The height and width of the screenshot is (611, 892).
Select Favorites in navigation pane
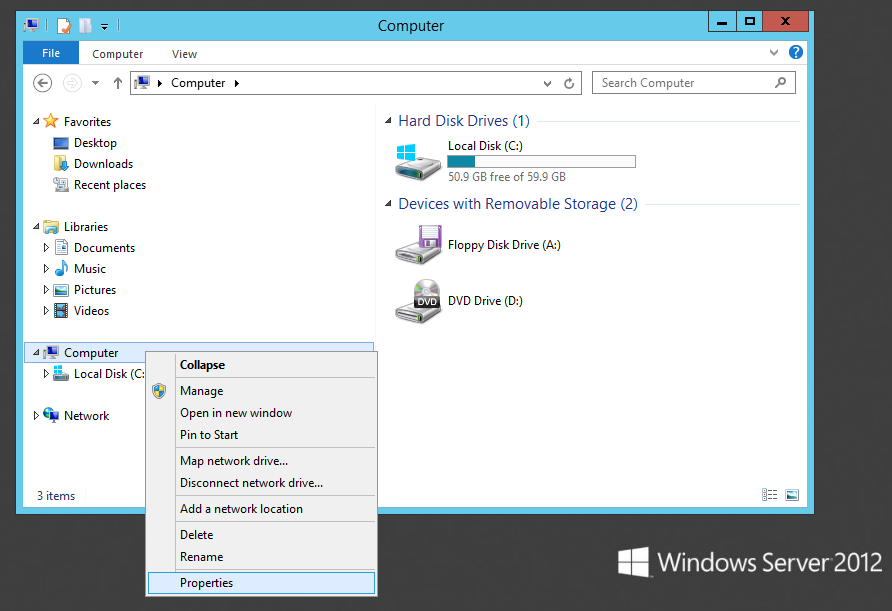[x=87, y=122]
